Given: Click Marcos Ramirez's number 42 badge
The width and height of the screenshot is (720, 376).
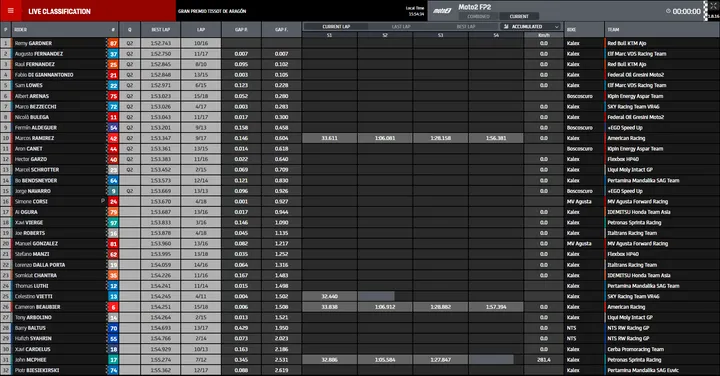Looking at the screenshot, I should click(113, 139).
